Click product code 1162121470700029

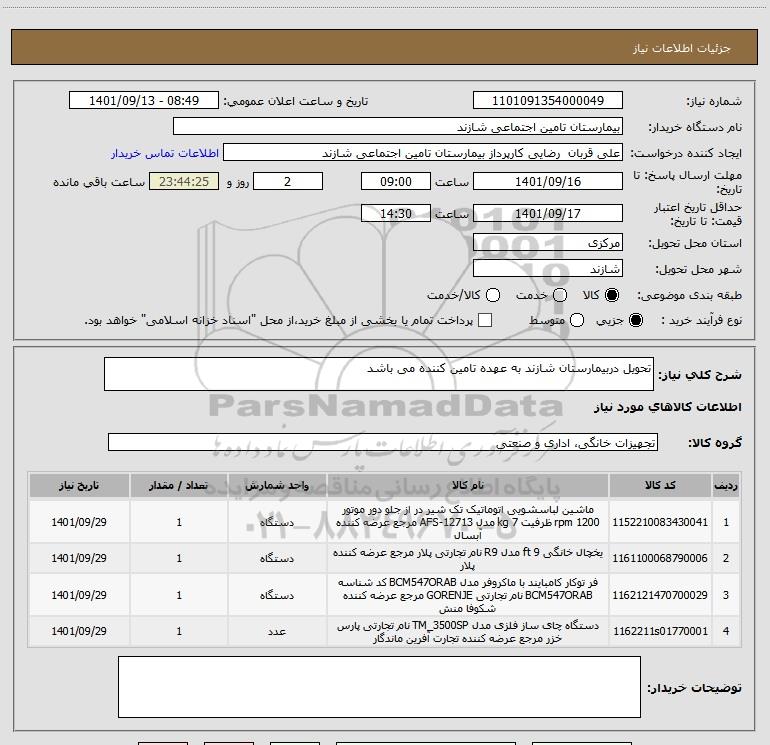(x=660, y=595)
